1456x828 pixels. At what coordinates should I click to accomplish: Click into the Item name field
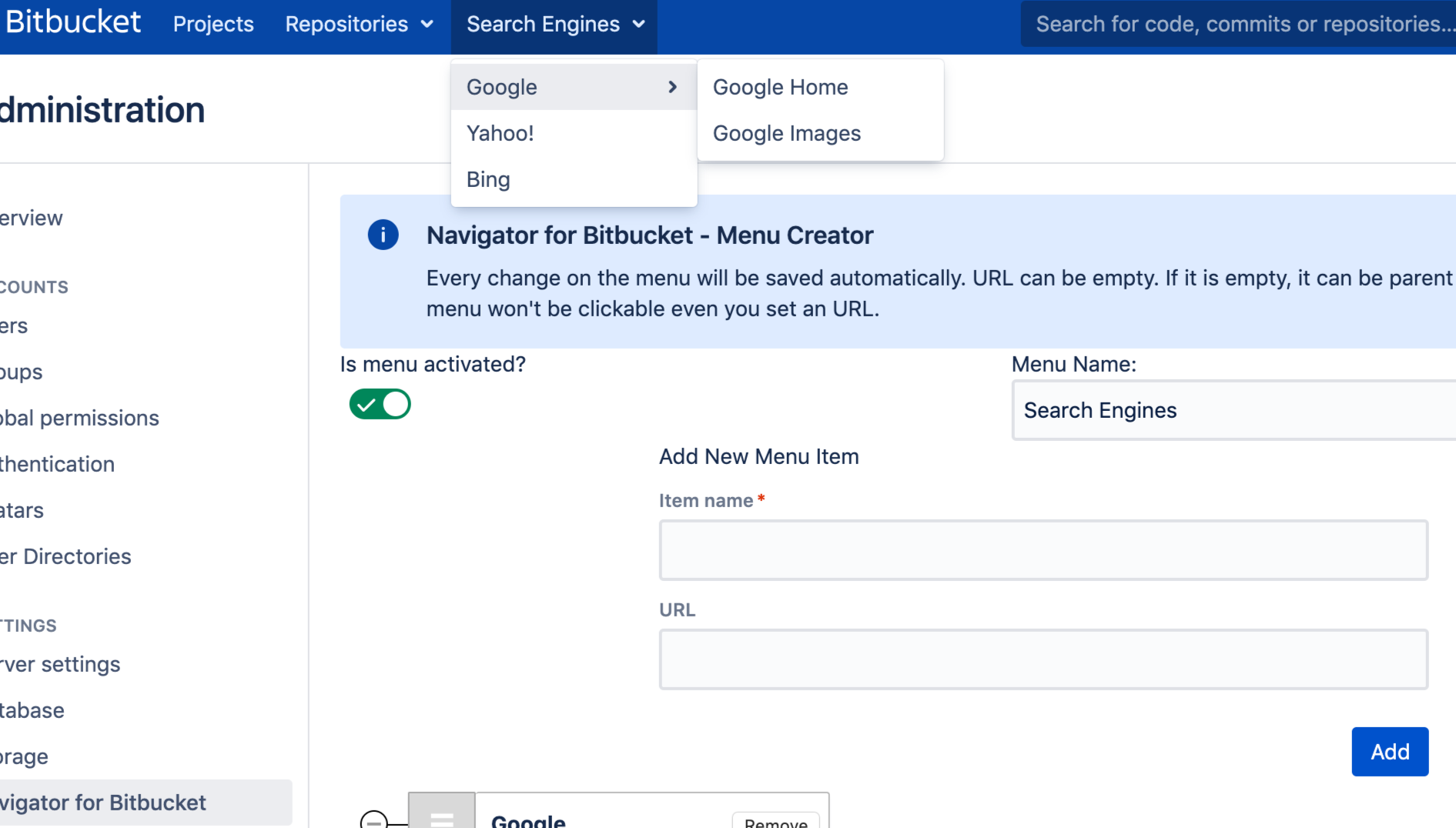(x=1043, y=550)
